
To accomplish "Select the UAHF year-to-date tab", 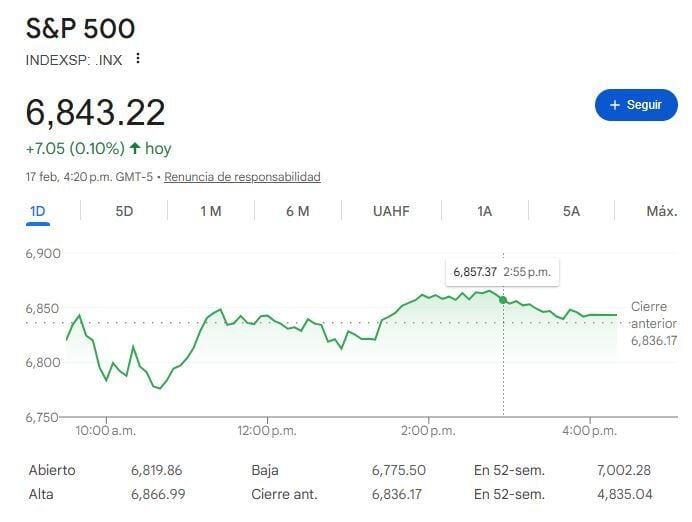I will click(x=391, y=211).
